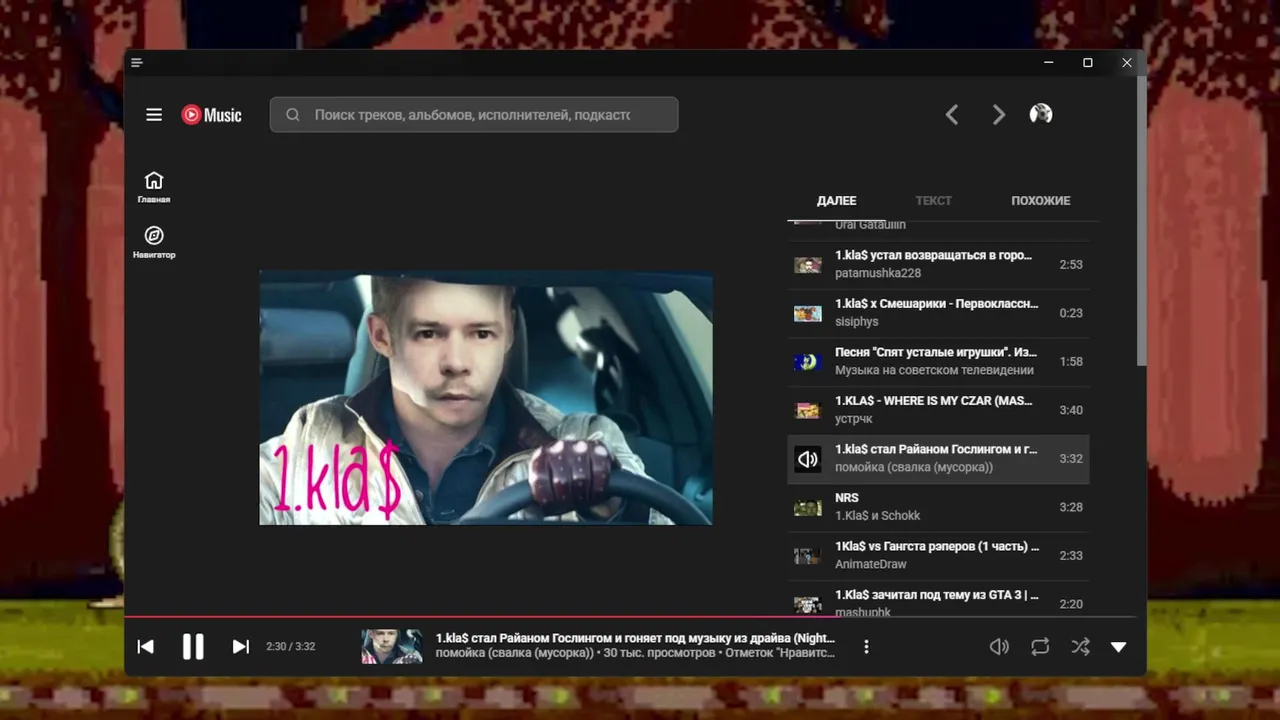Navigate back with the left arrow
Viewport: 1280px width, 720px height.
click(x=952, y=115)
